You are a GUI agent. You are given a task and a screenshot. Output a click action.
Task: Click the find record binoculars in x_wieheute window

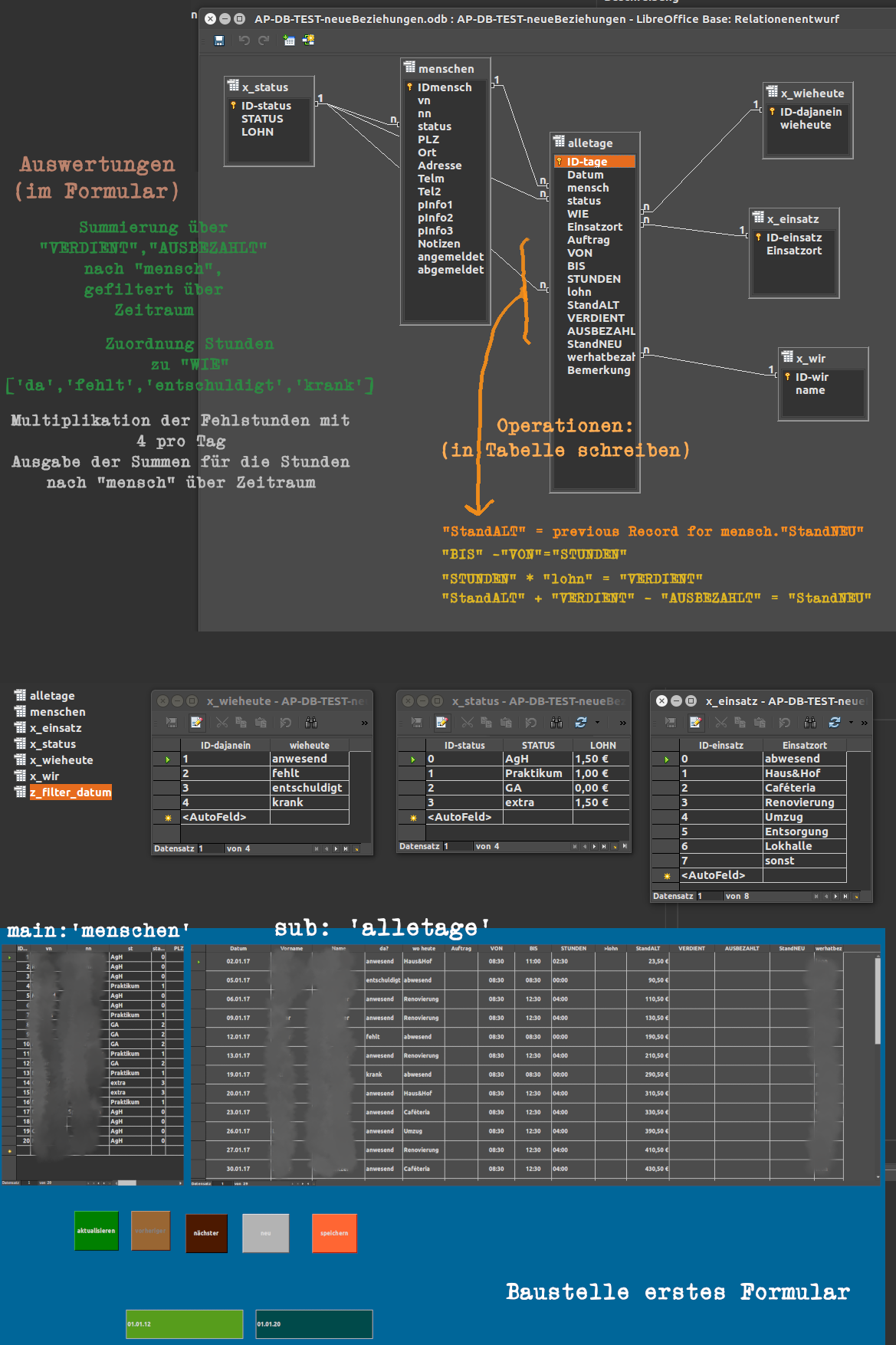pos(311,722)
